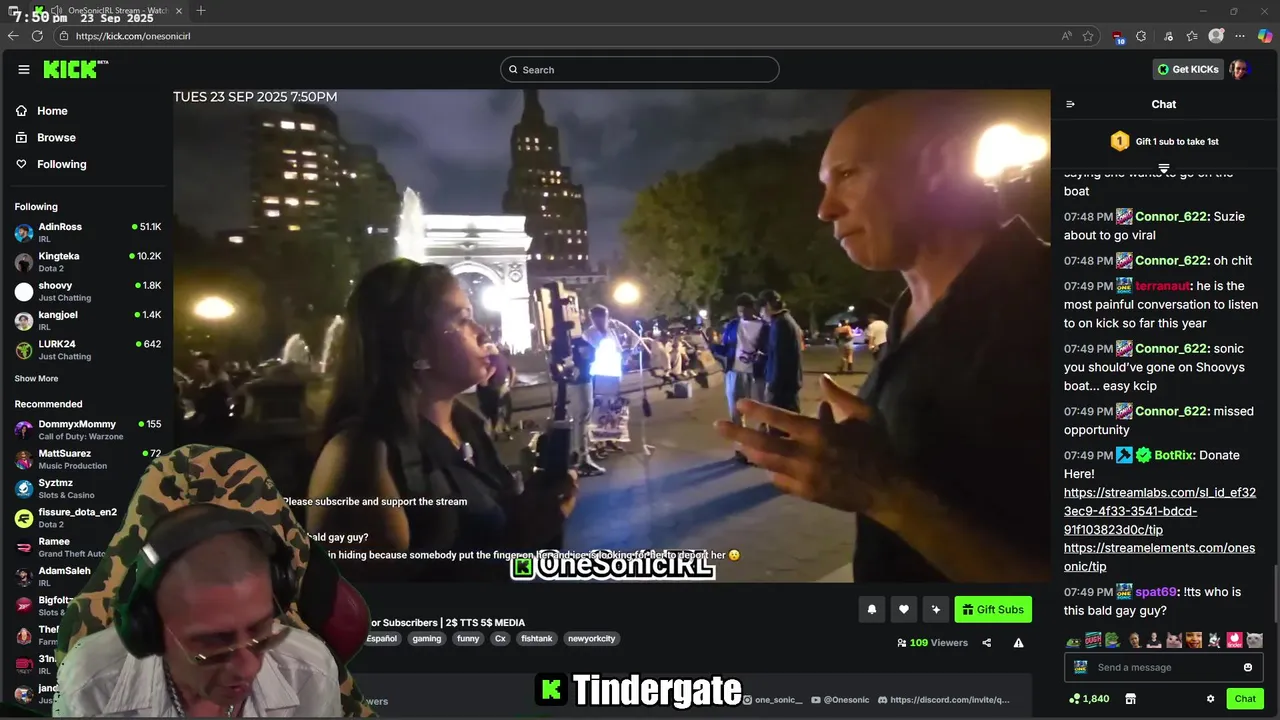The height and width of the screenshot is (720, 1280).
Task: Open DommyxMommy recommended channel
Action: tap(88, 430)
